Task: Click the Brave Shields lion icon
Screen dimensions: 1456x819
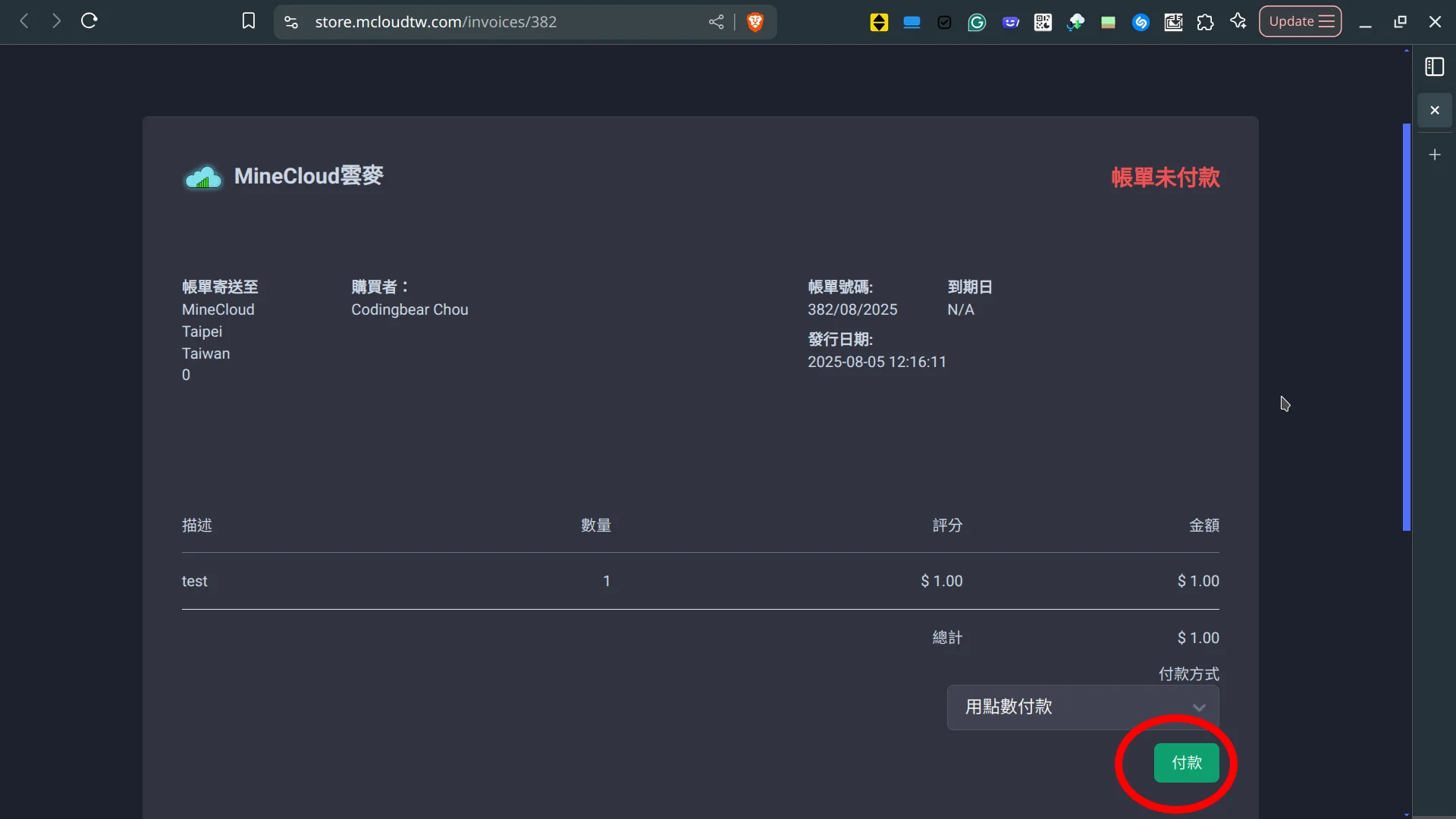Action: (755, 22)
